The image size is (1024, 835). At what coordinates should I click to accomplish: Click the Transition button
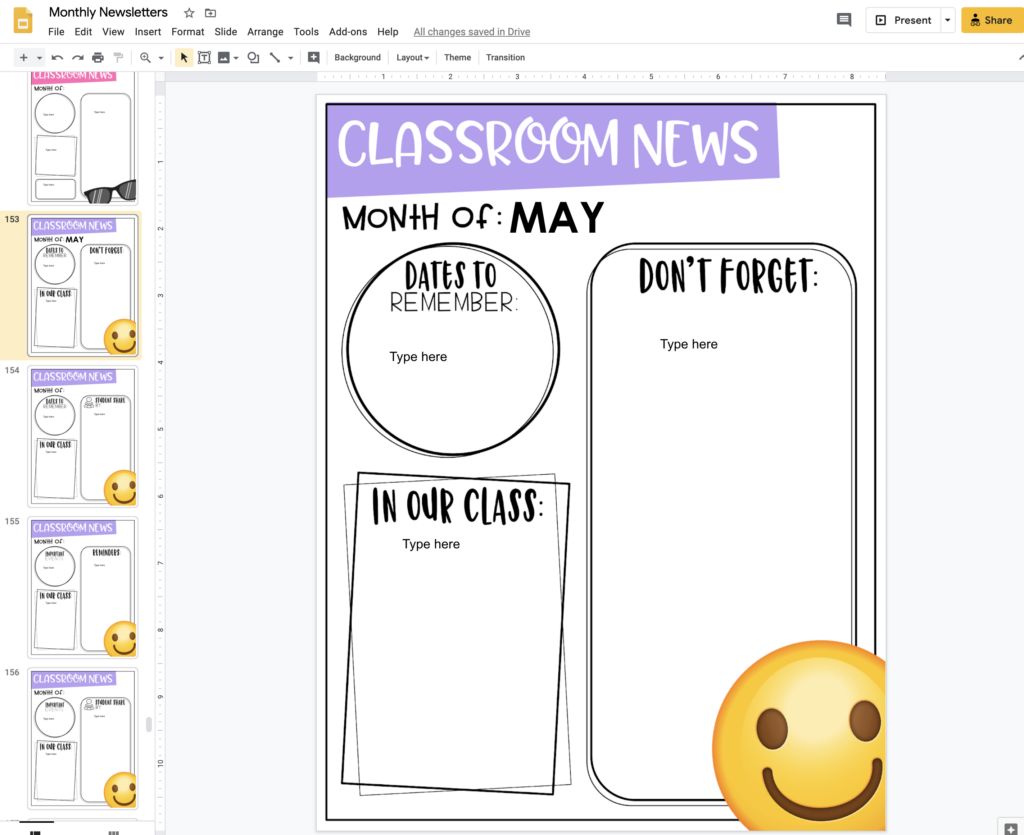coord(505,57)
